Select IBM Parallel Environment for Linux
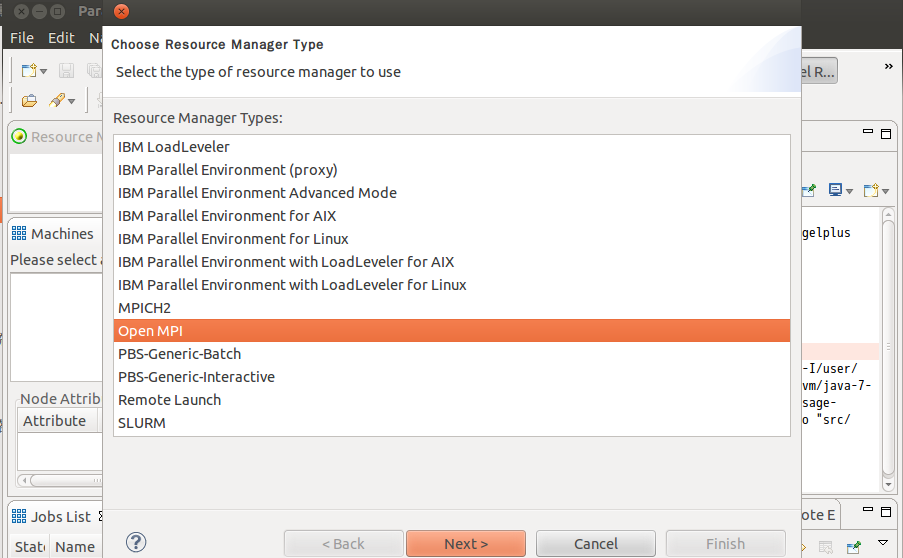903x558 pixels. [452, 239]
